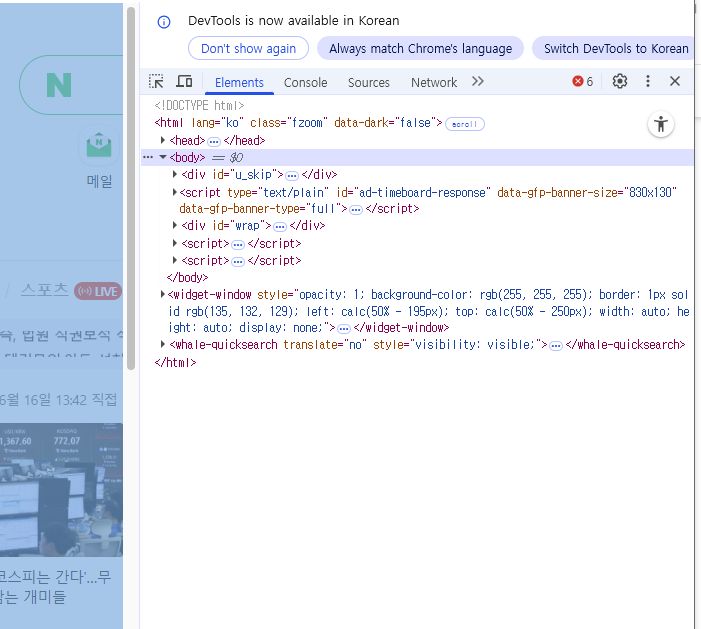
Task: Toggle the device toolbar icon
Action: (x=184, y=81)
